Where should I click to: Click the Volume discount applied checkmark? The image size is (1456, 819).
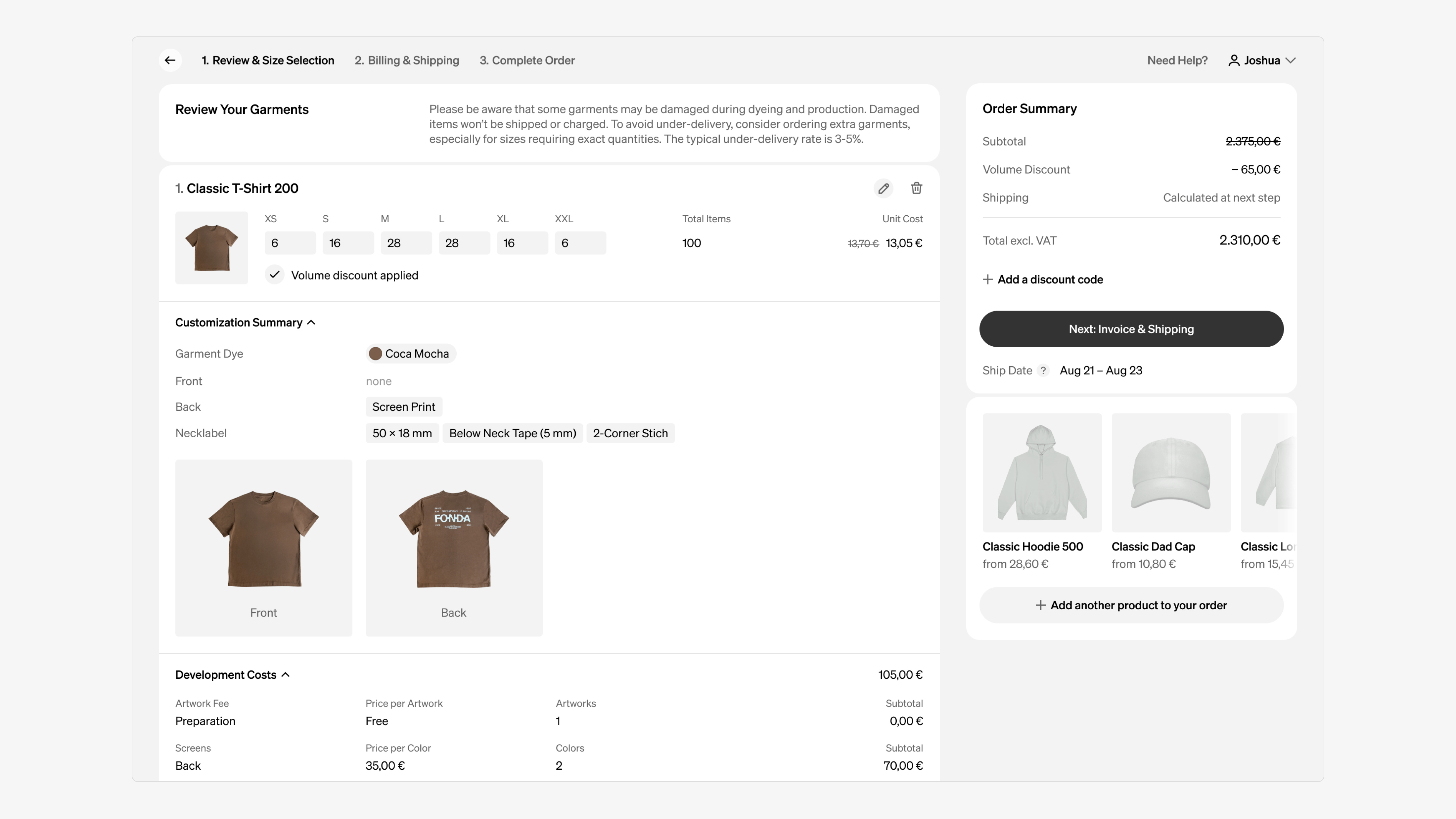coord(275,275)
